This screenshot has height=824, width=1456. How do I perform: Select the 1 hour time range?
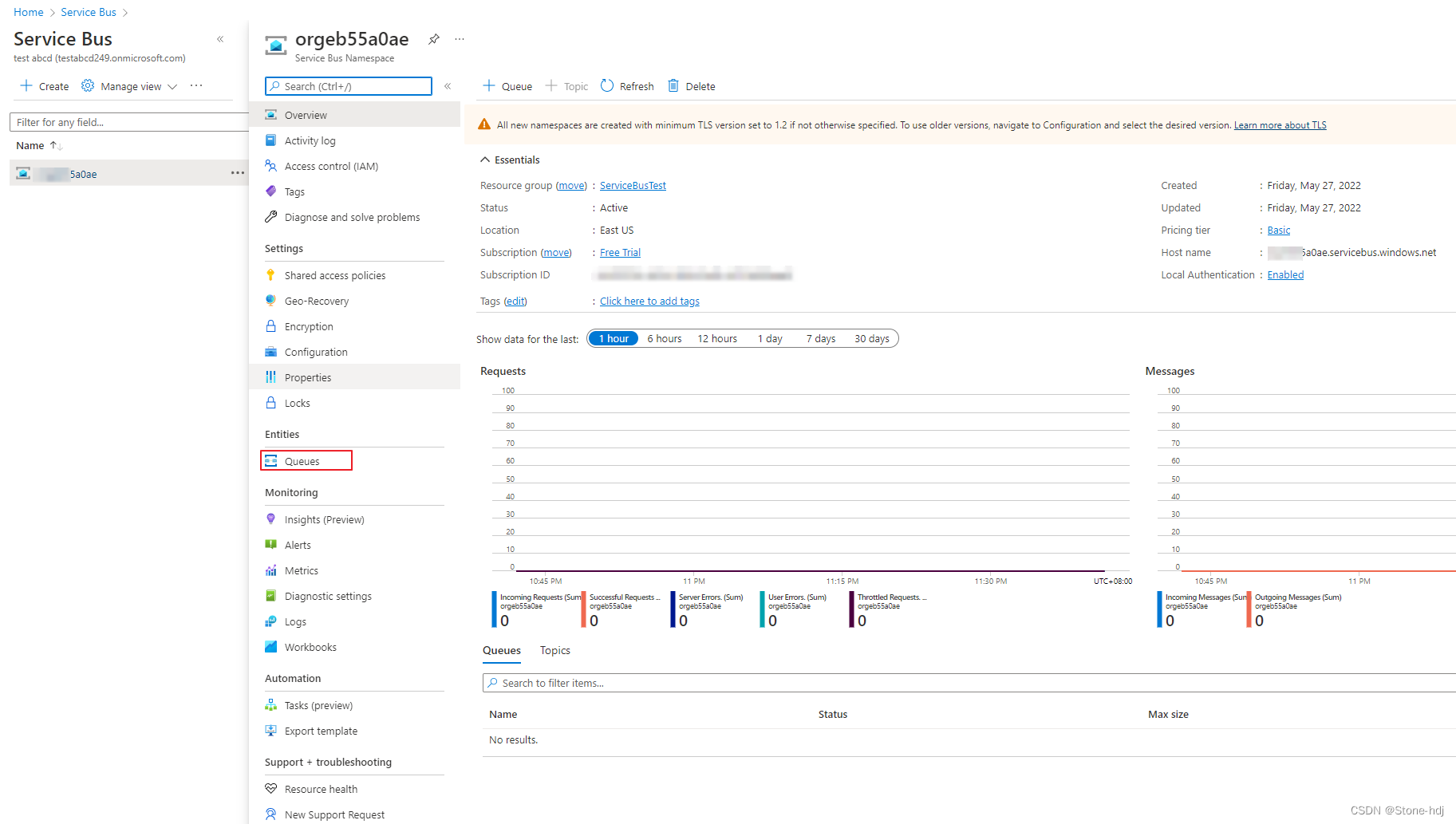(x=614, y=338)
